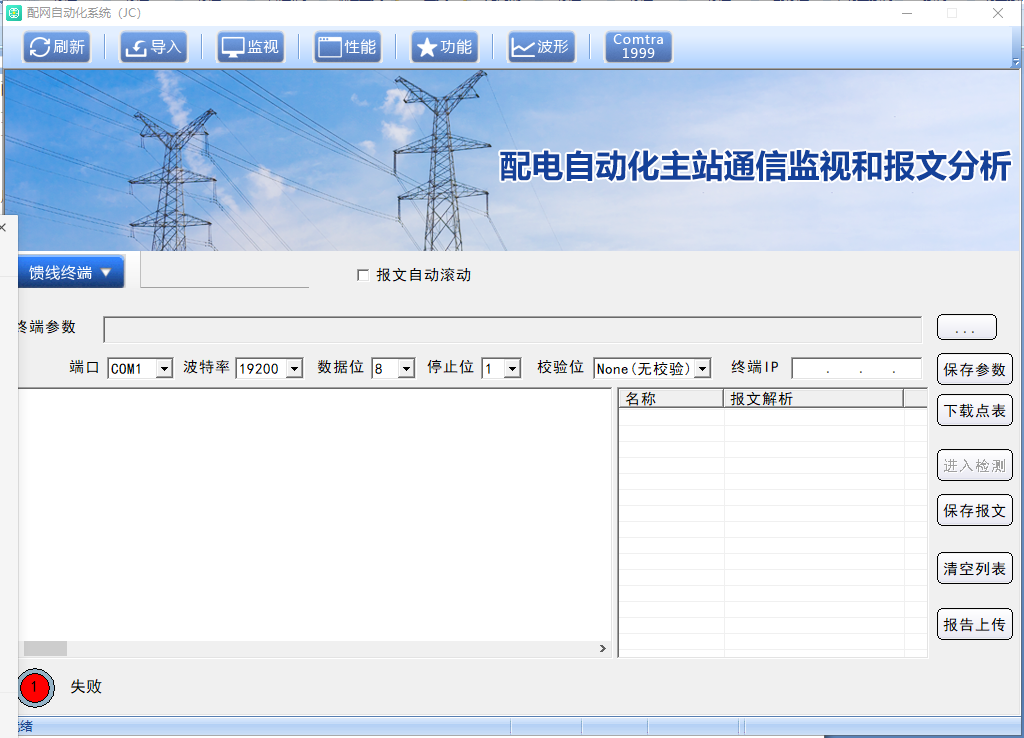Click the 保存参数 button
This screenshot has height=738, width=1024.
coord(974,369)
